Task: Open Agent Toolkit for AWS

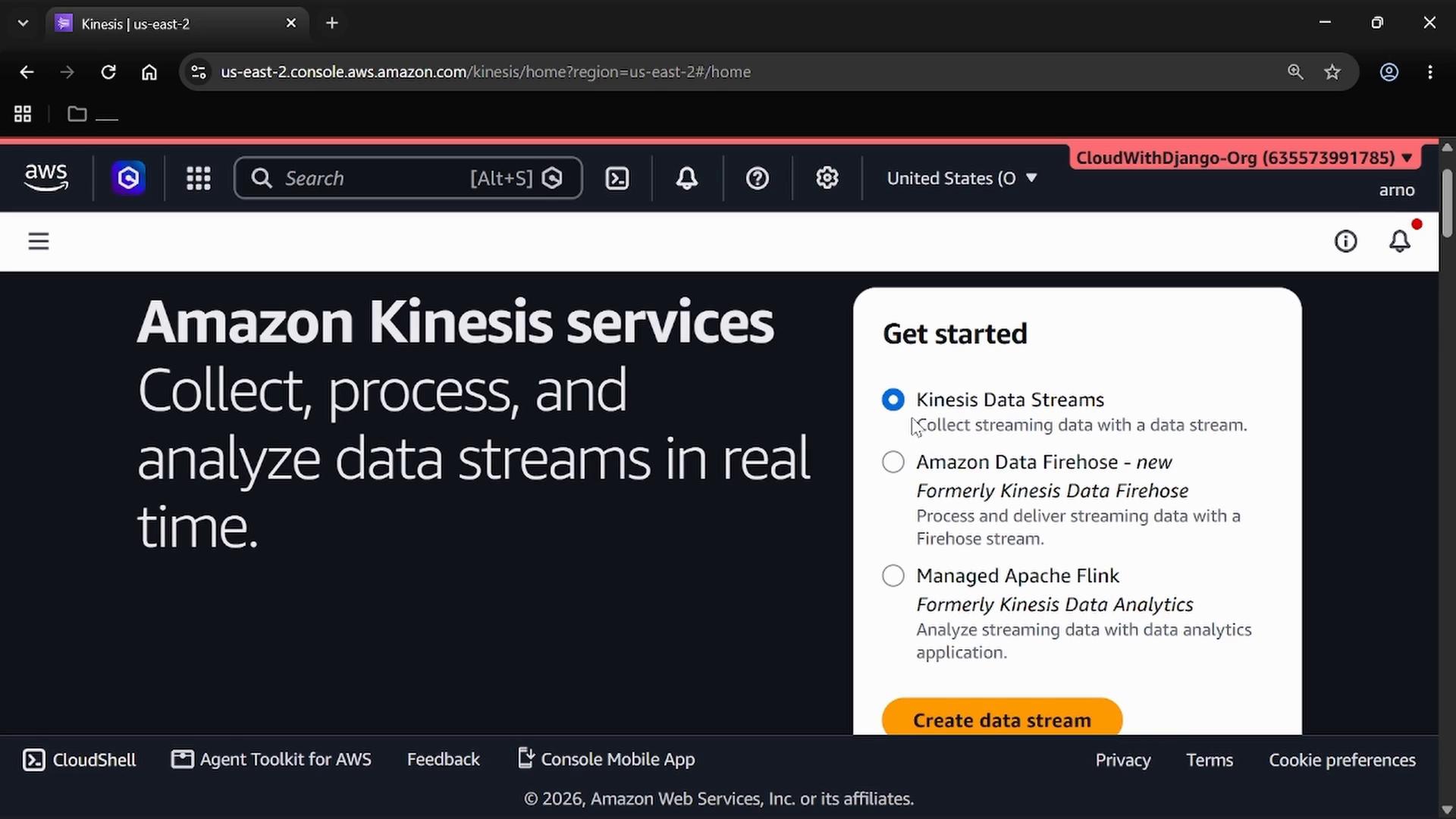Action: pos(271,759)
